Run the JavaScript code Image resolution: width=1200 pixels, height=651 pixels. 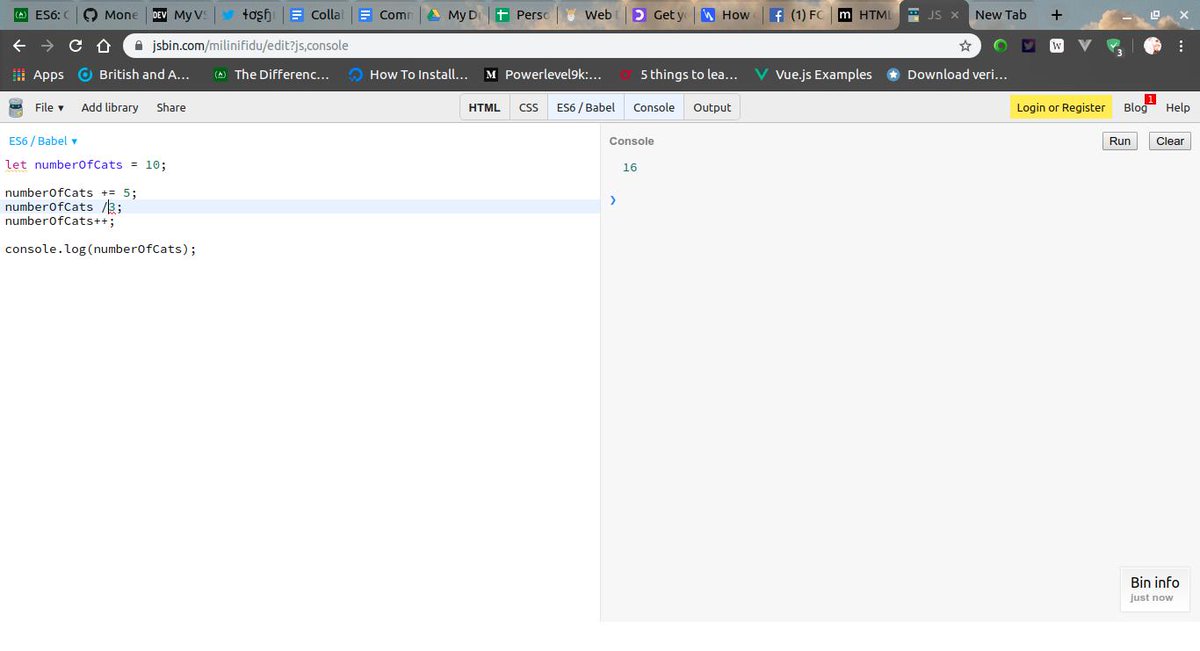[1119, 140]
